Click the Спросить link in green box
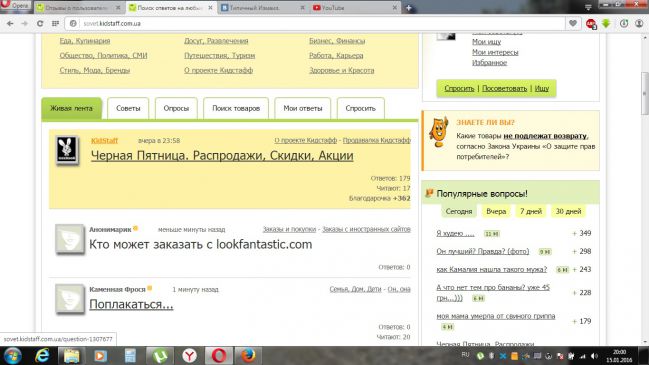 (x=459, y=88)
